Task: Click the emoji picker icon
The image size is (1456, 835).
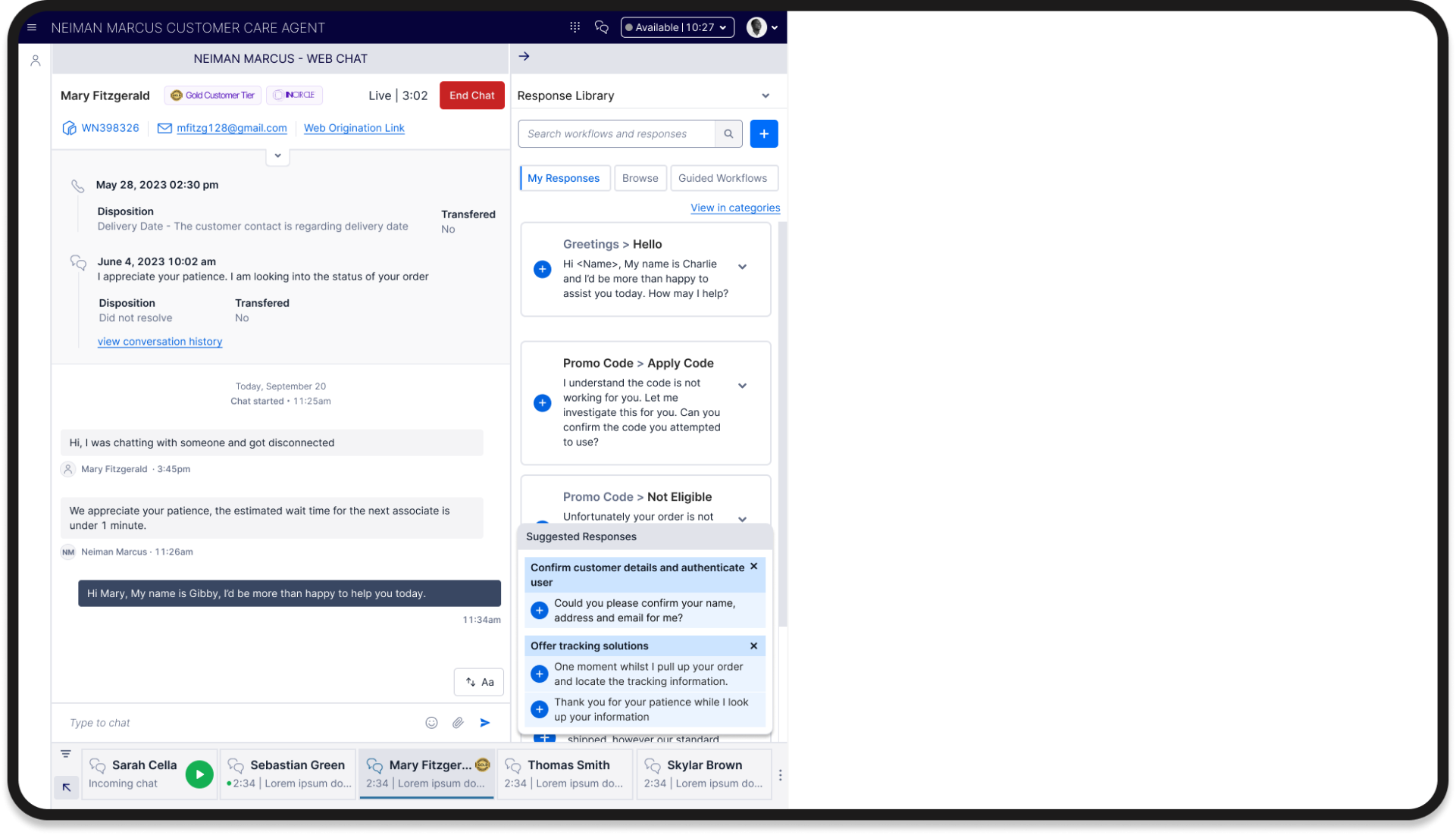Action: click(431, 723)
